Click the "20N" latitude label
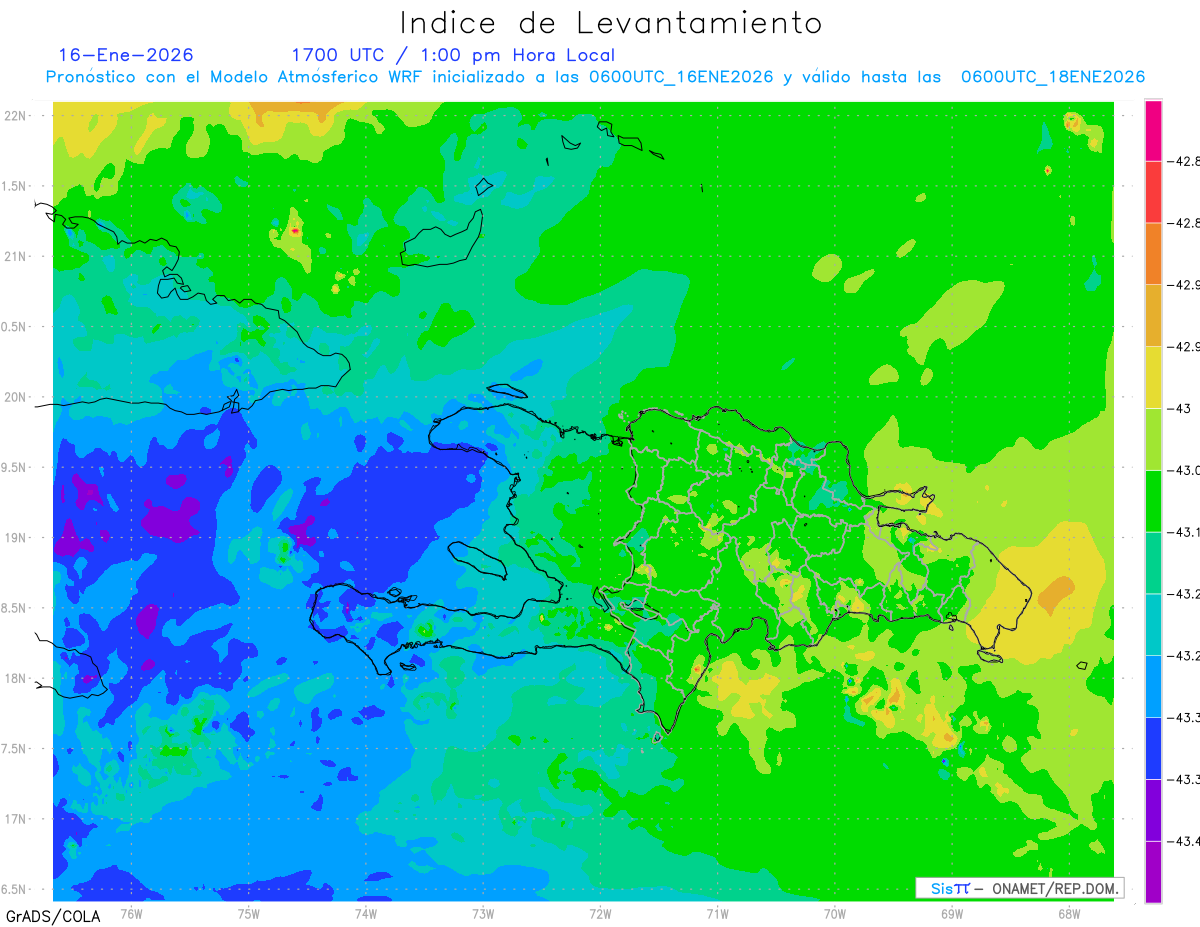Screen dimensions: 1200x927 coord(16,398)
